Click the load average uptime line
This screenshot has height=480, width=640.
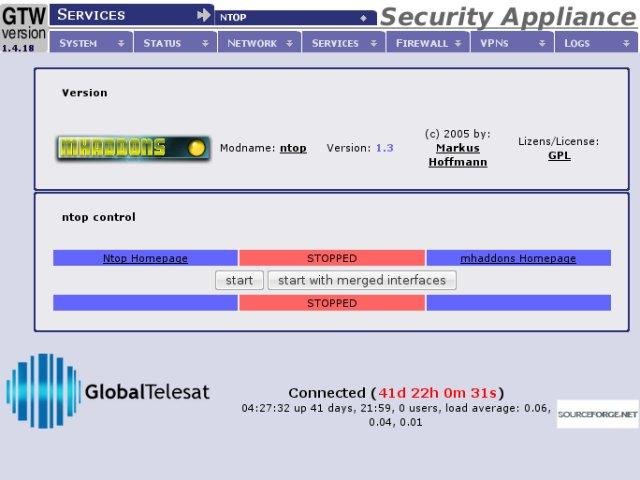pyautogui.click(x=396, y=415)
